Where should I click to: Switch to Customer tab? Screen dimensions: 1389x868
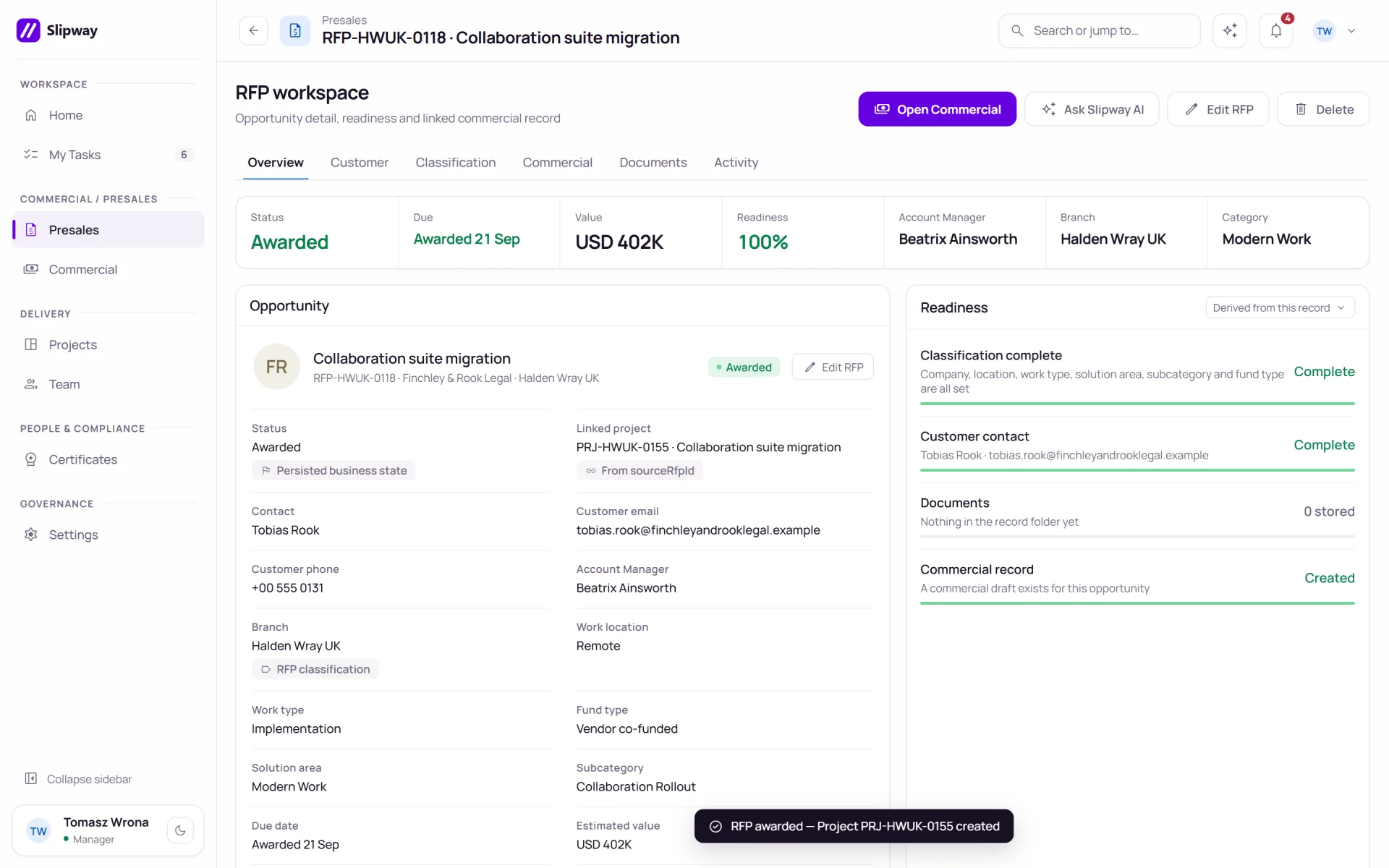(x=360, y=163)
